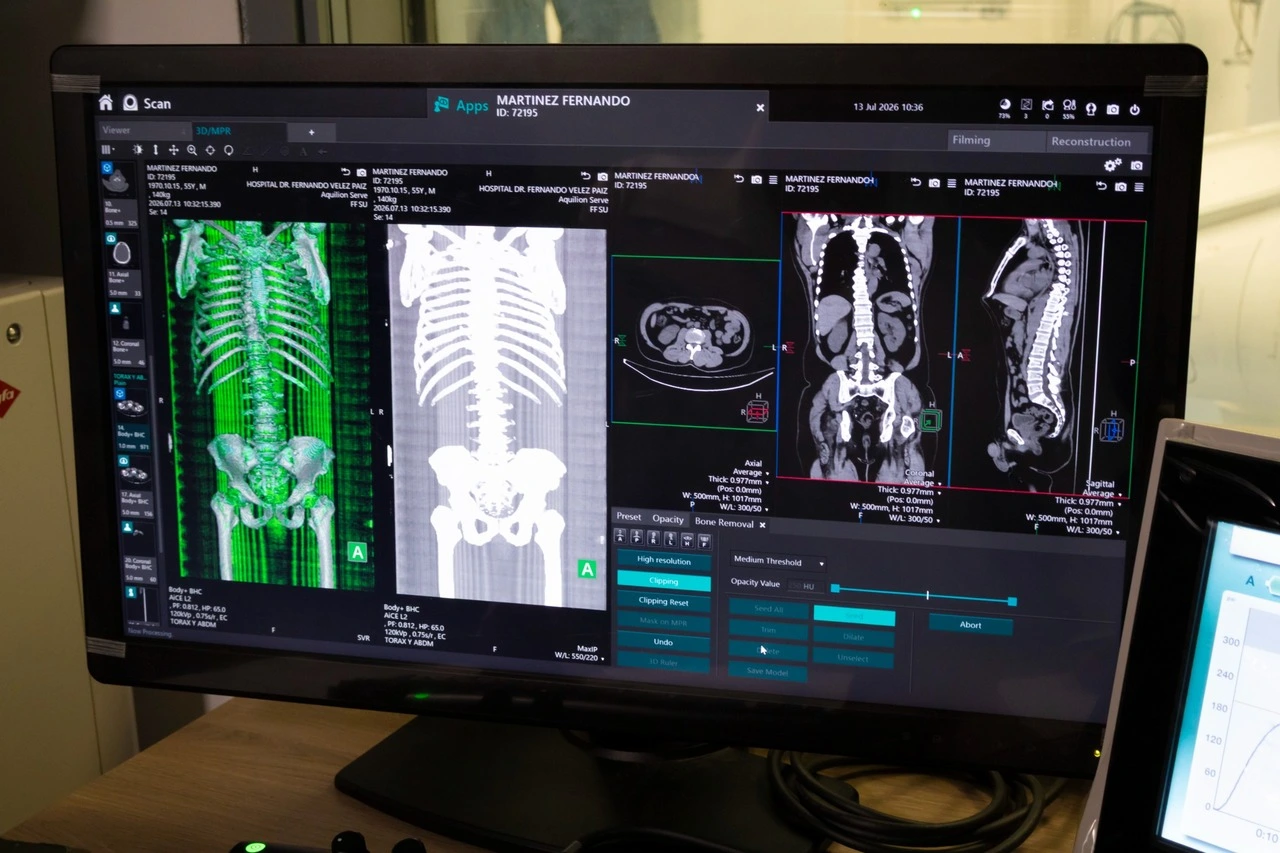Open the Filming tab

[996, 140]
